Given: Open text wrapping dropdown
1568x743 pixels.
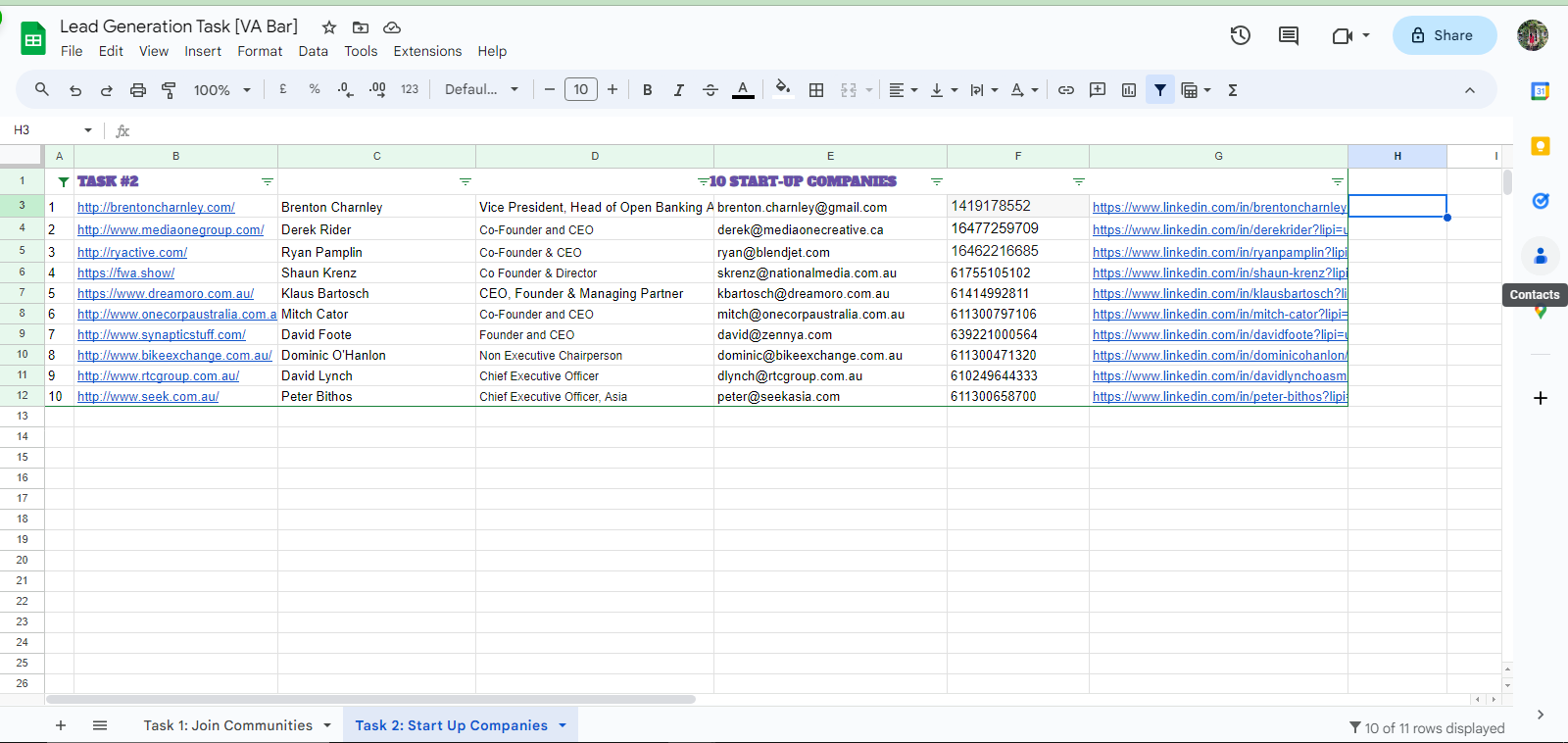Looking at the screenshot, I should point(984,90).
